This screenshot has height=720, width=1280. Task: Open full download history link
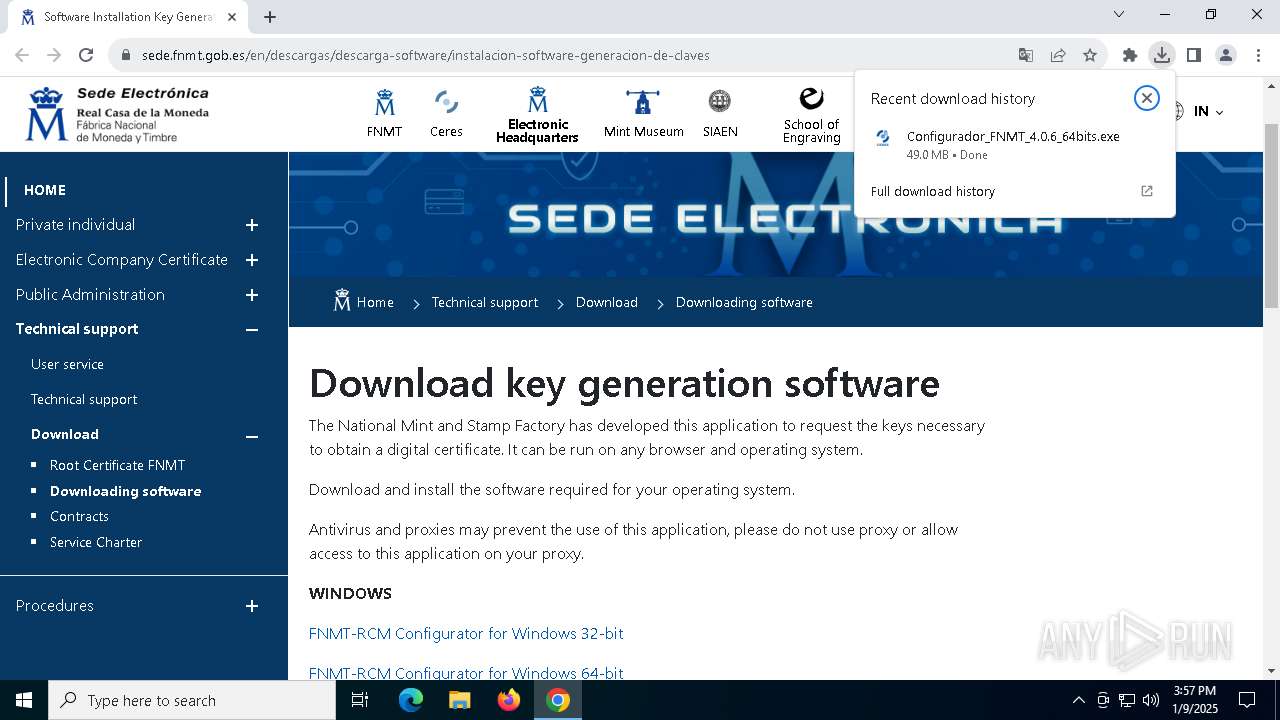click(932, 191)
